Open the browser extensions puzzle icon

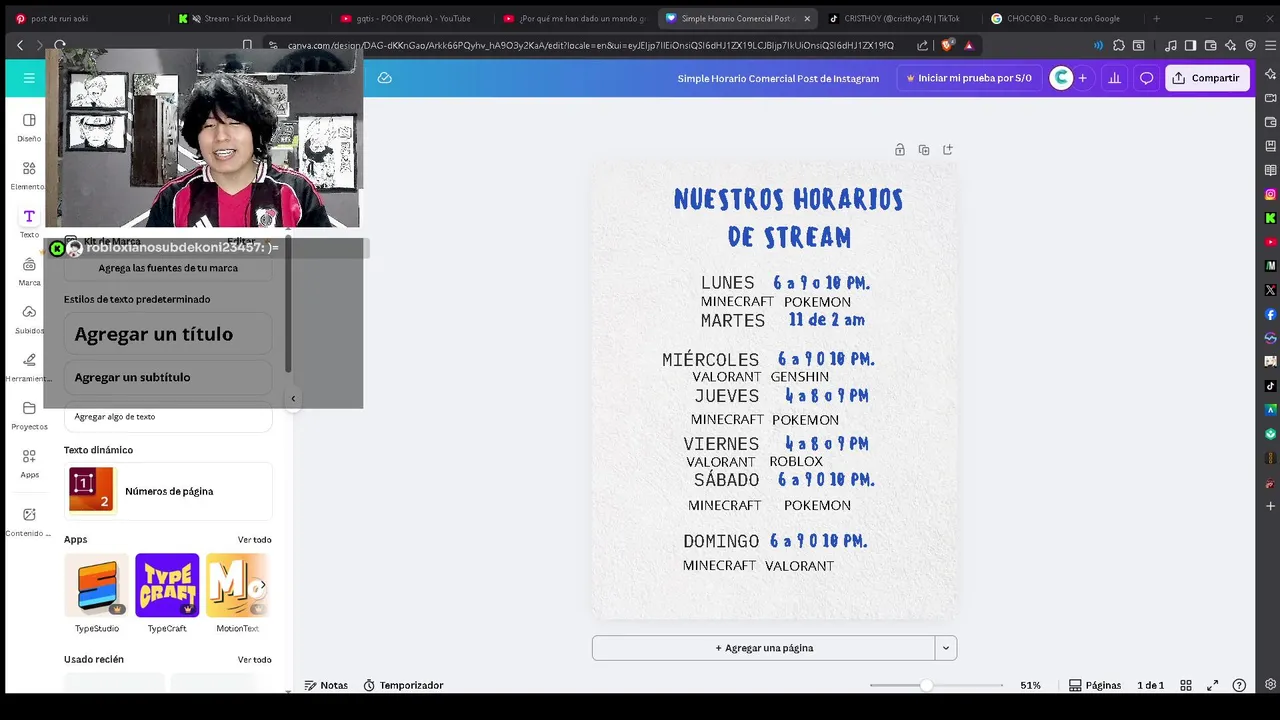[x=1119, y=45]
